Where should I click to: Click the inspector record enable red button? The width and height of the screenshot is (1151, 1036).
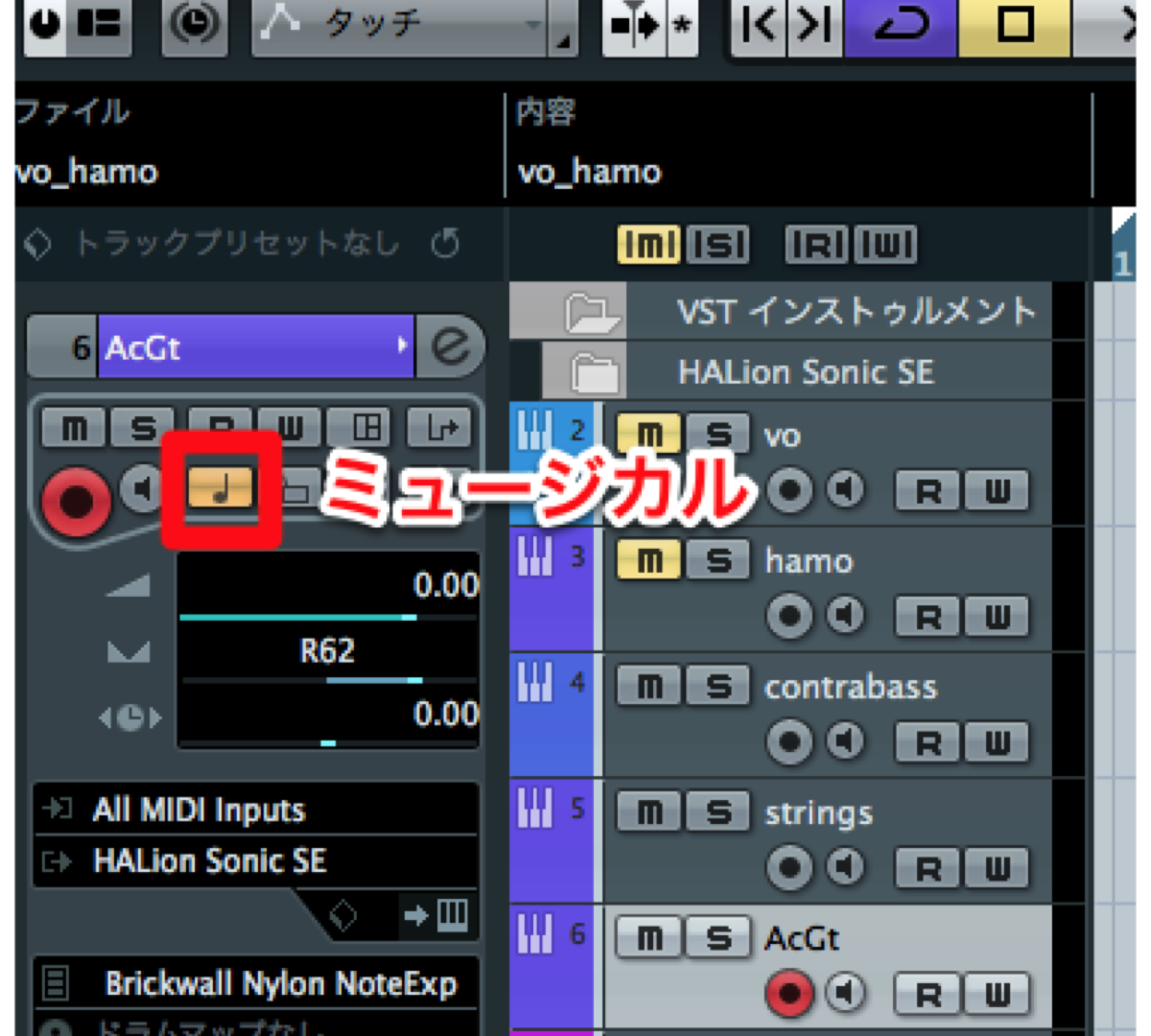[76, 500]
